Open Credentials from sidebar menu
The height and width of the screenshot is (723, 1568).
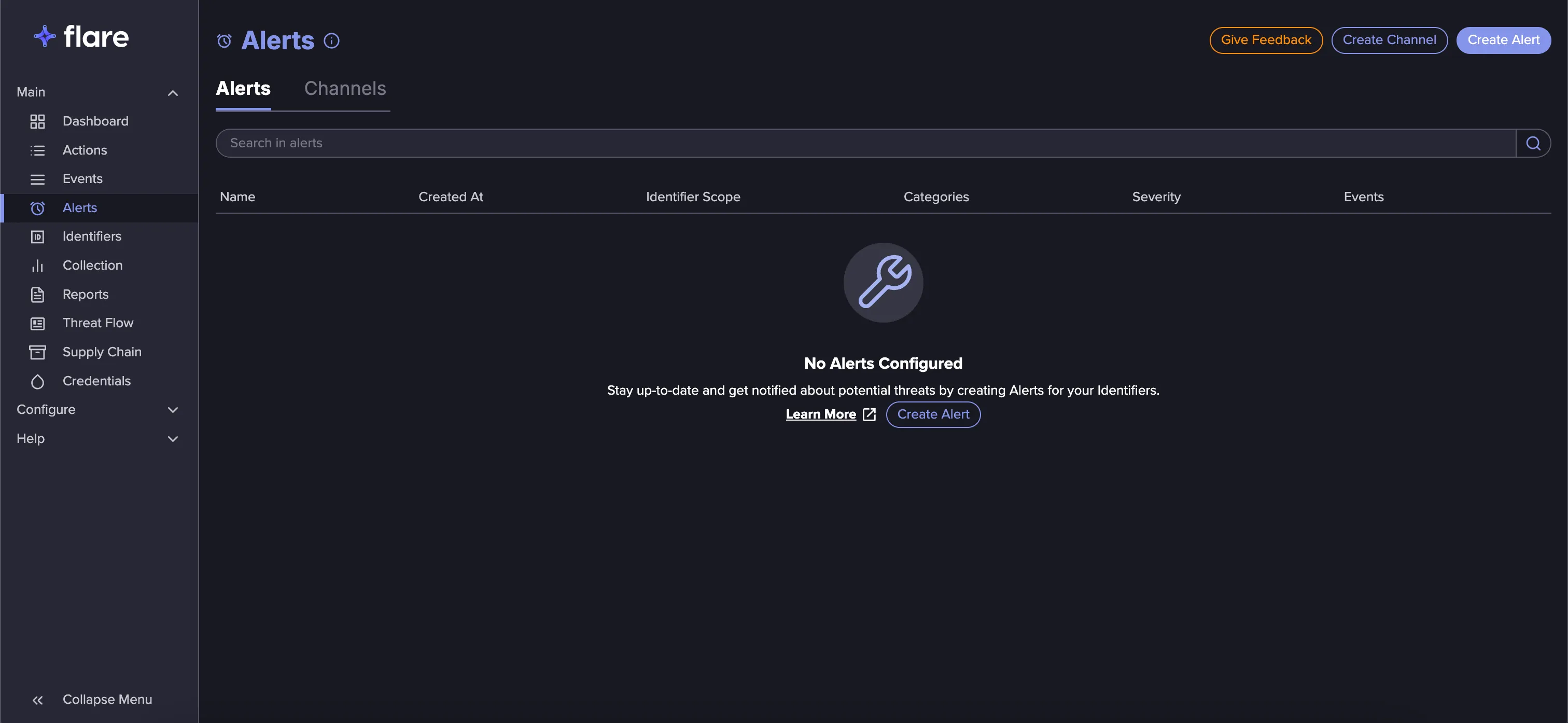[97, 381]
